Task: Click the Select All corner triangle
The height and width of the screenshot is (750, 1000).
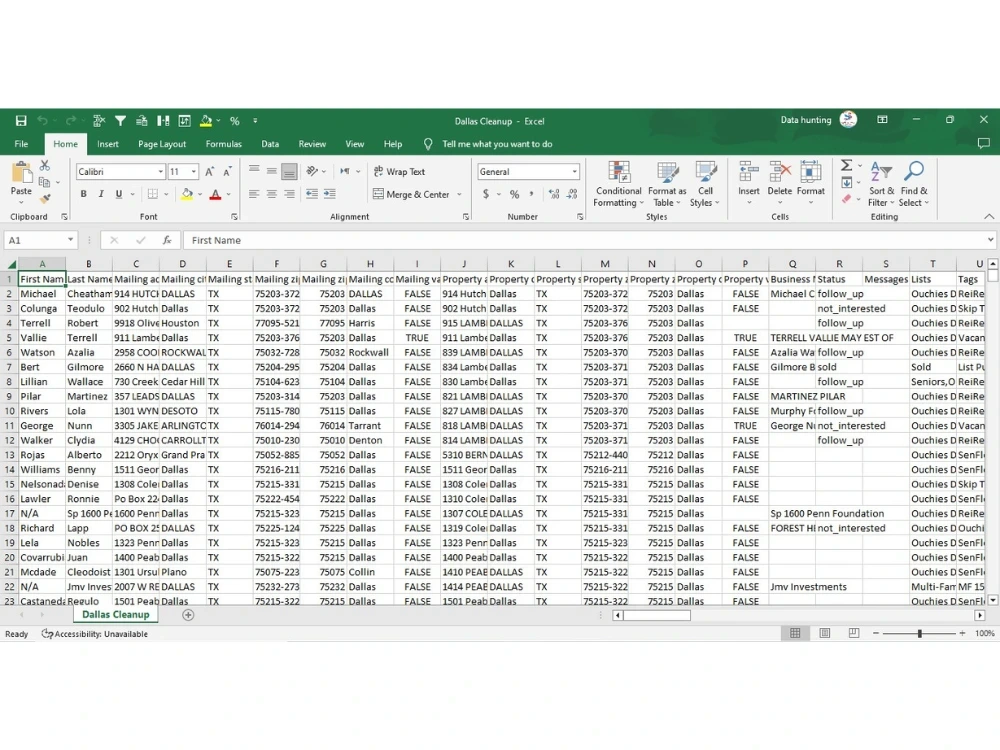Action: 11,264
